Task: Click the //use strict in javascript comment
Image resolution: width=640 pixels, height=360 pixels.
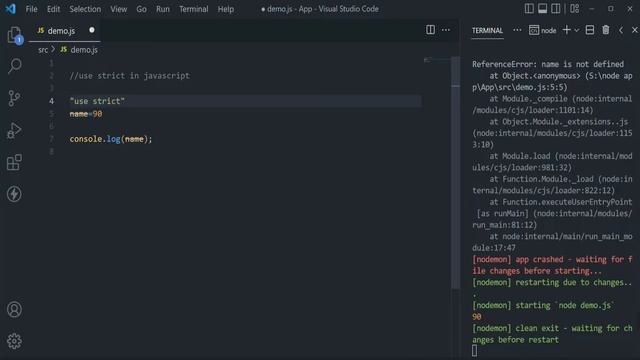Action: (x=129, y=76)
